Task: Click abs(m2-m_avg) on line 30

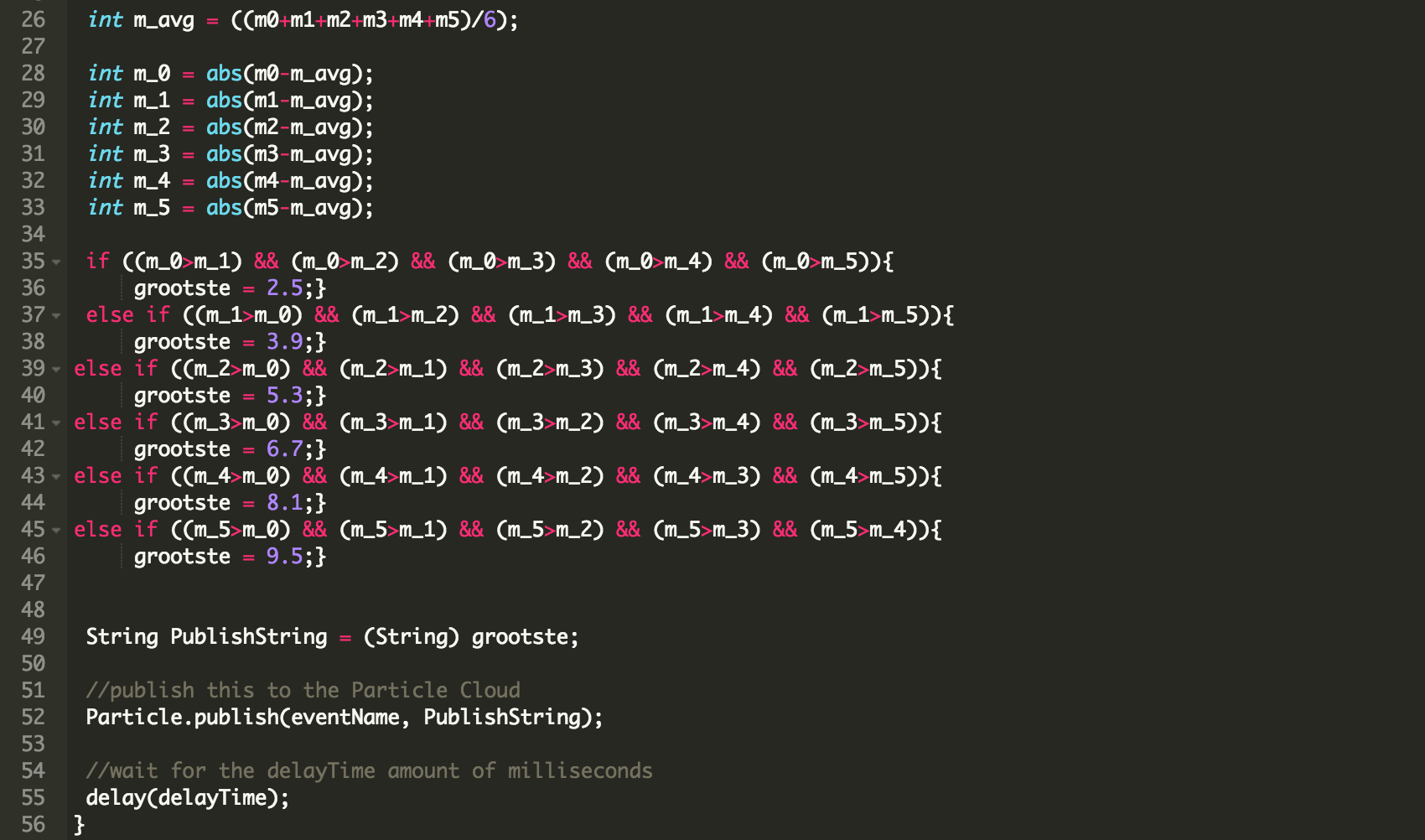Action: (283, 127)
